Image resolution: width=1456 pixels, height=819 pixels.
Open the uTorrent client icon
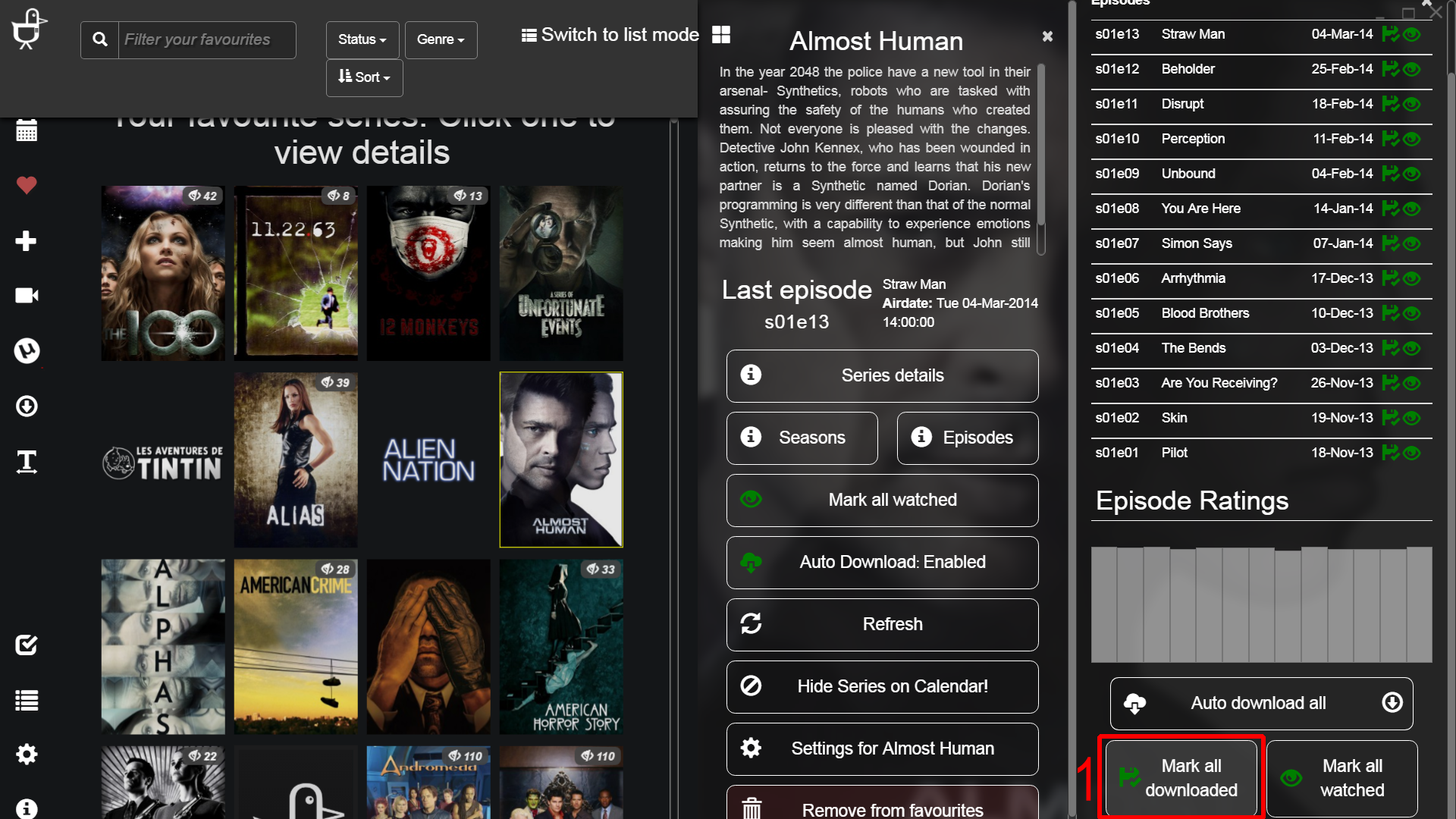[27, 350]
